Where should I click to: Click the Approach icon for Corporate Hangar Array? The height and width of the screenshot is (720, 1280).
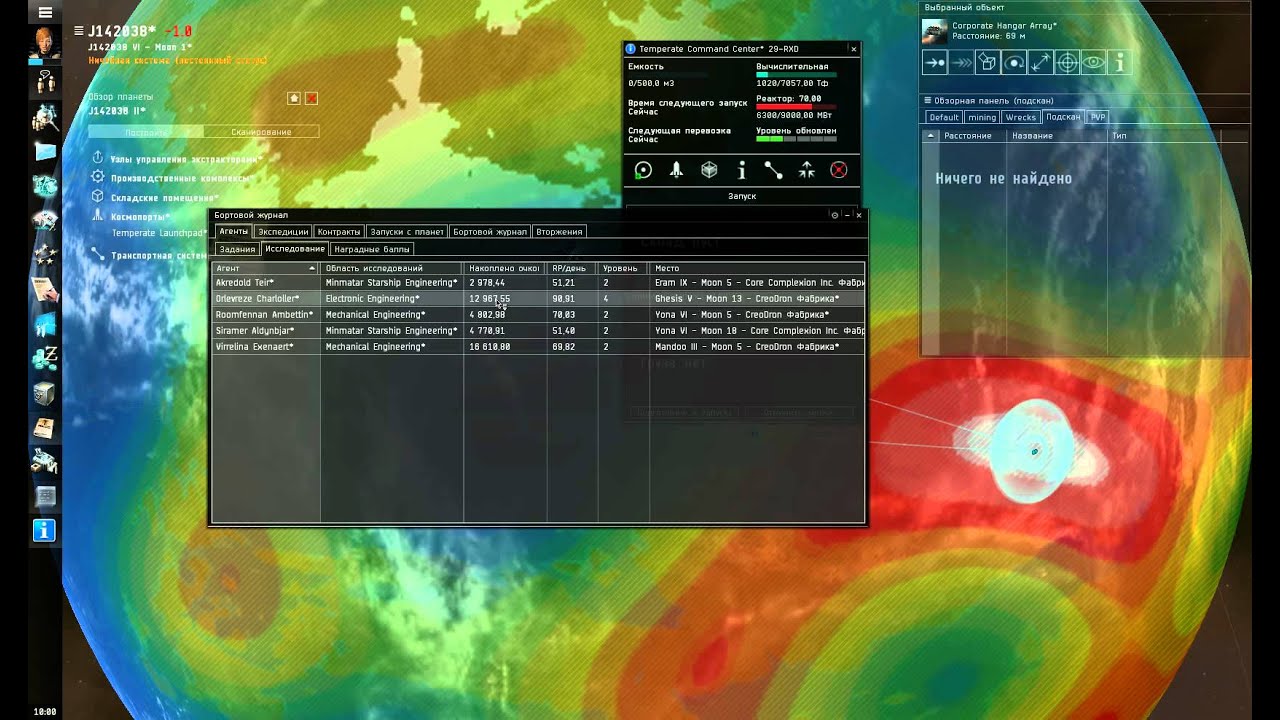(x=935, y=62)
